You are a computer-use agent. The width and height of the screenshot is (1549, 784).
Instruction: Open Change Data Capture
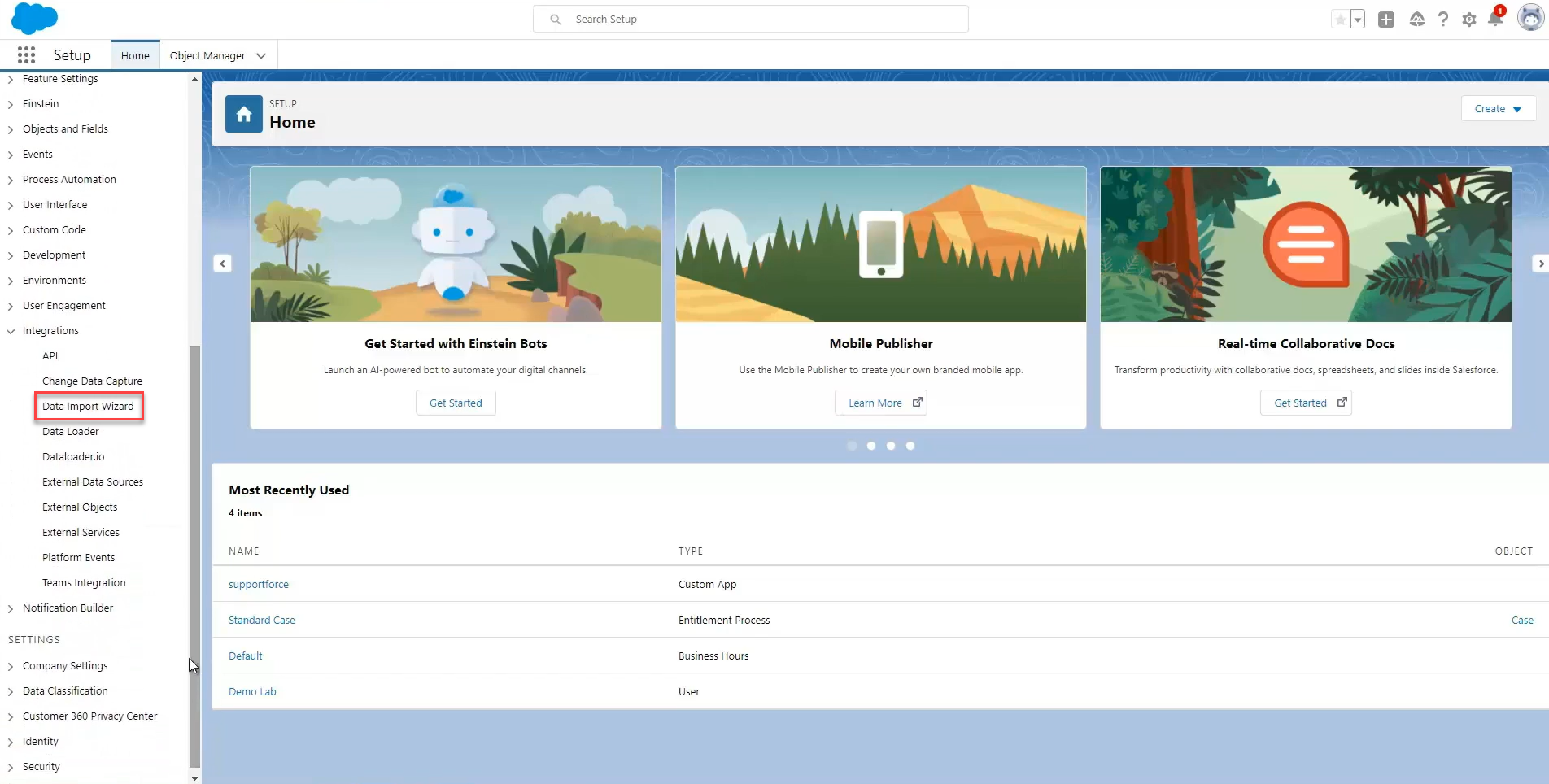pyautogui.click(x=92, y=381)
